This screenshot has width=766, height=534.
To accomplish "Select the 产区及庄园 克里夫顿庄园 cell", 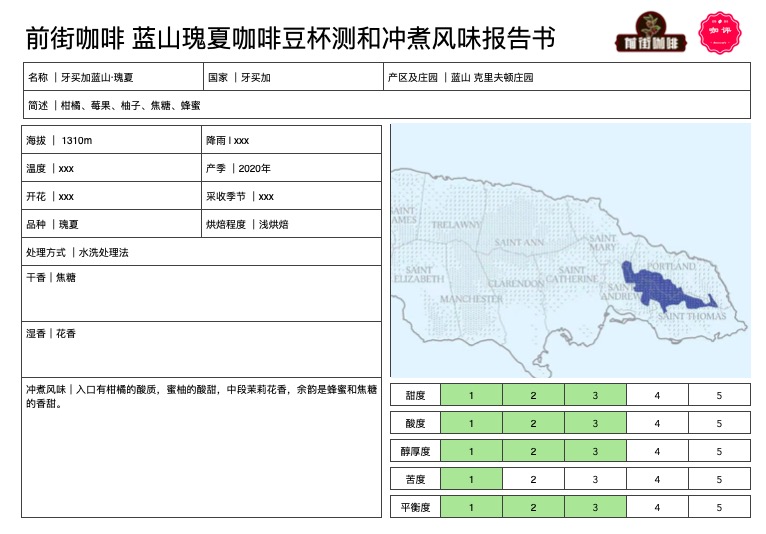I will pos(566,77).
